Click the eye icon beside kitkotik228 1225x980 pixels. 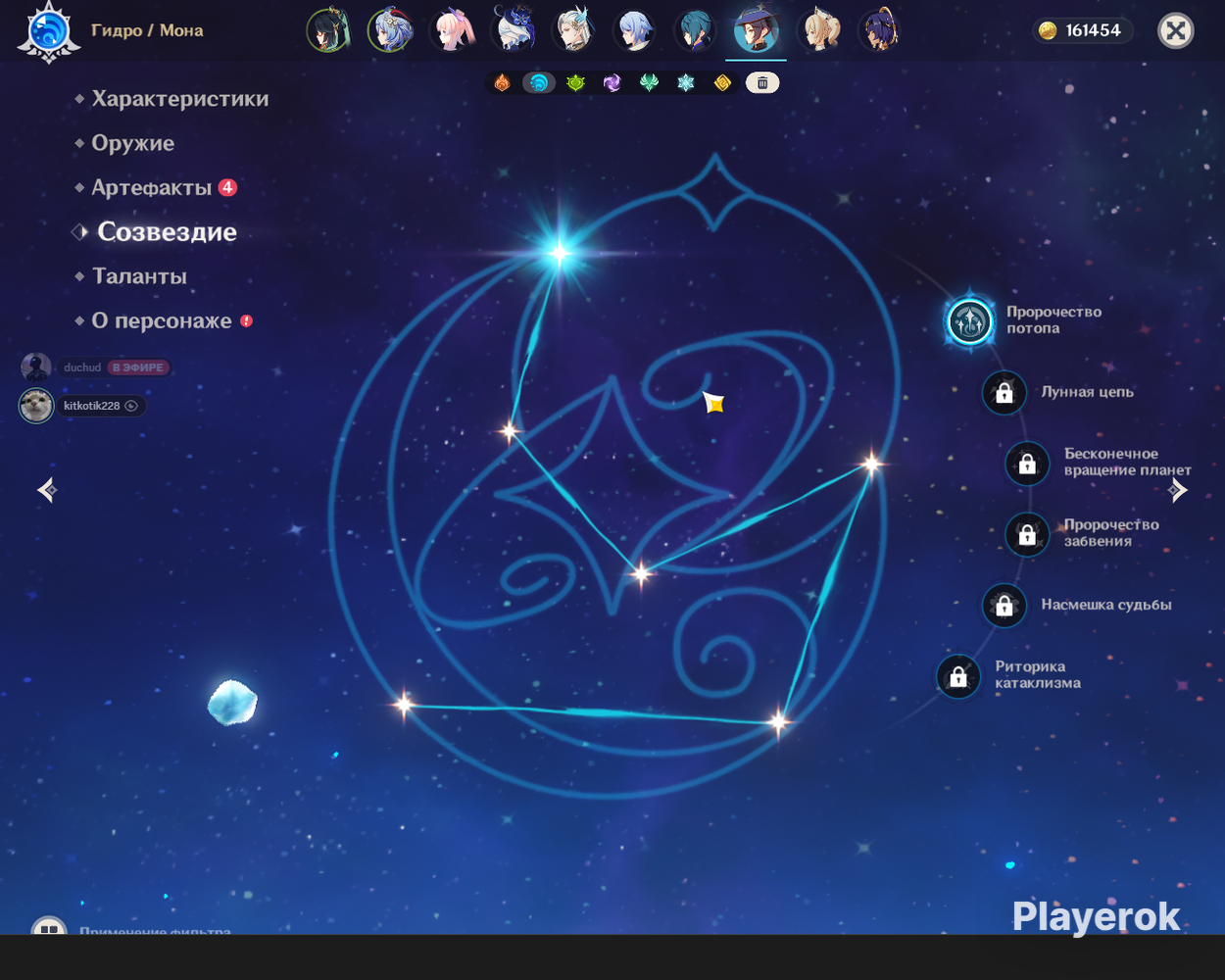coord(131,406)
